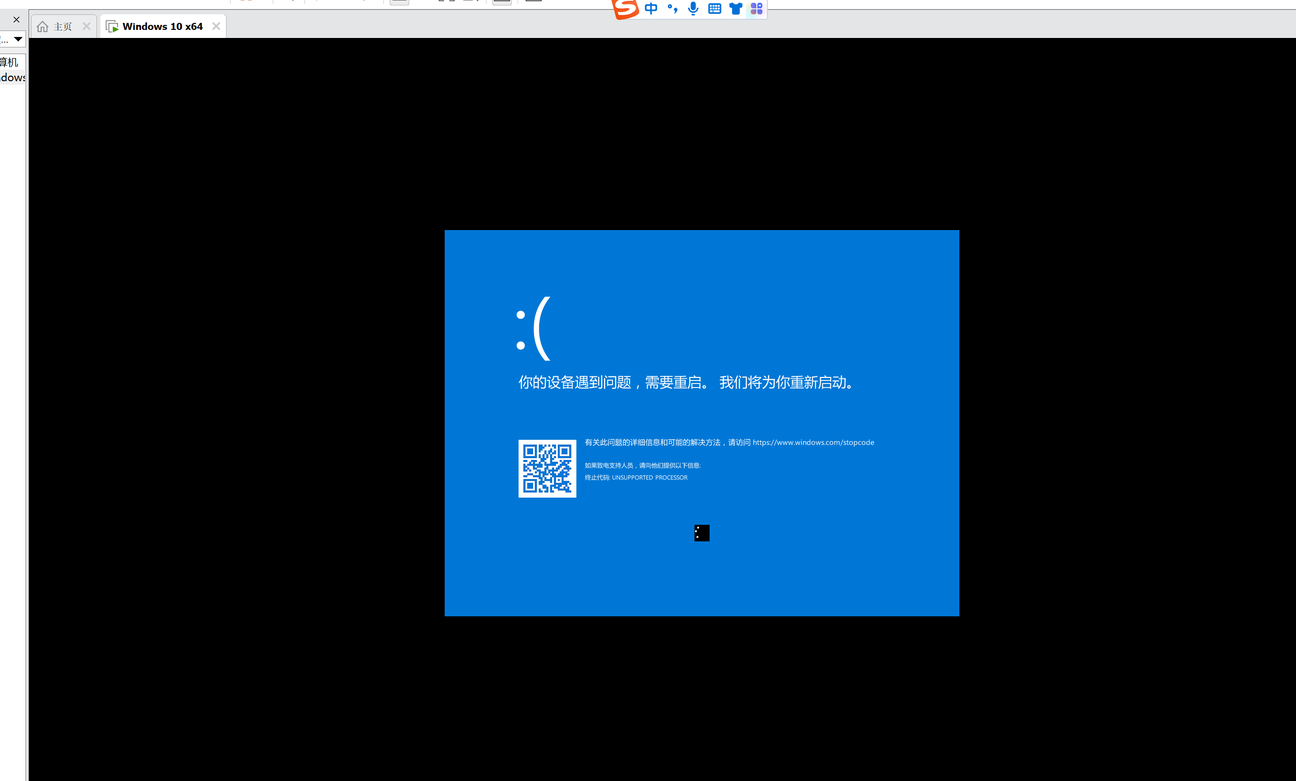Open the Sogou soft keyboard icon
Screen dimensions: 1296x781
pyautogui.click(x=714, y=8)
